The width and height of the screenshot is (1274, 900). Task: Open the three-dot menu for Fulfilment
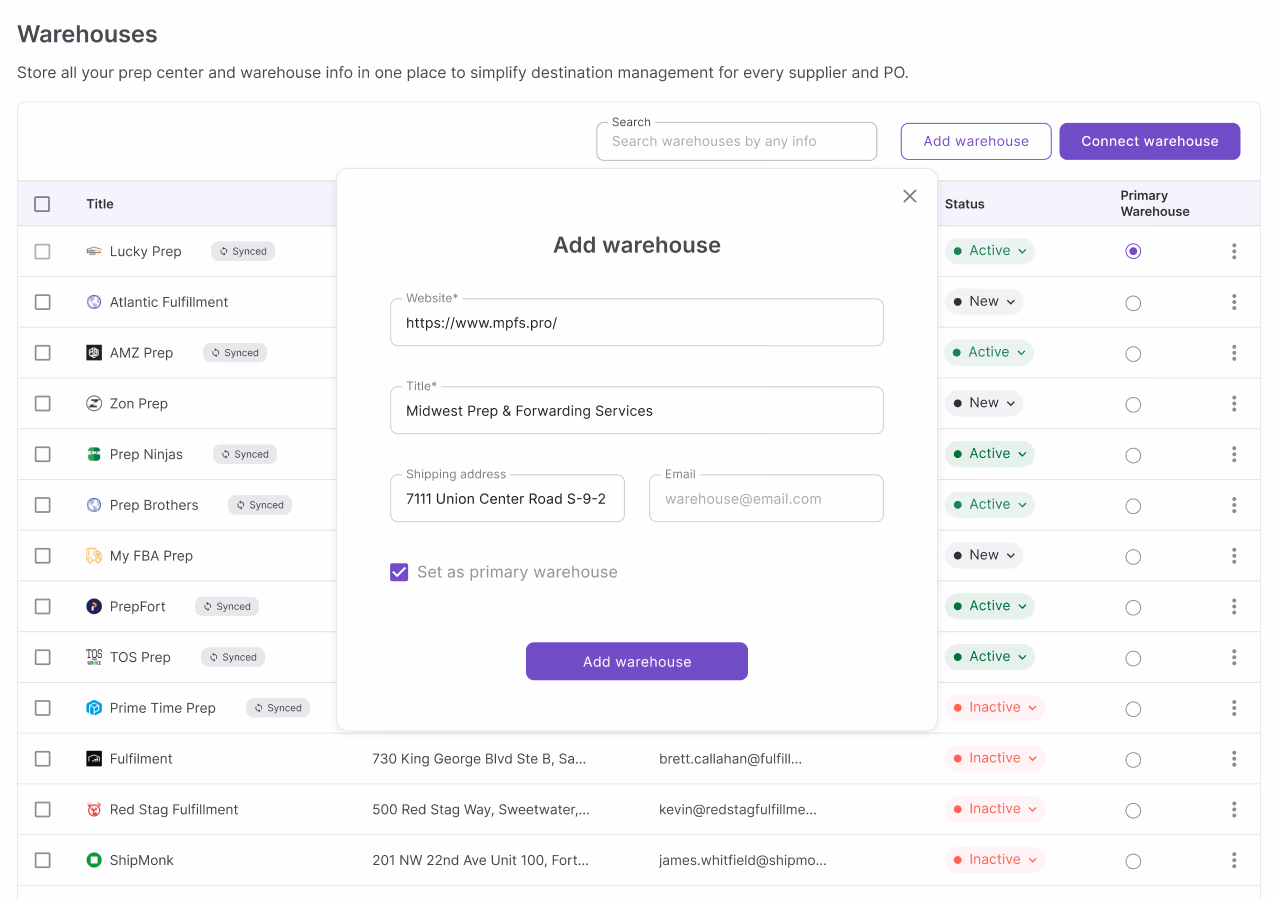[1234, 759]
